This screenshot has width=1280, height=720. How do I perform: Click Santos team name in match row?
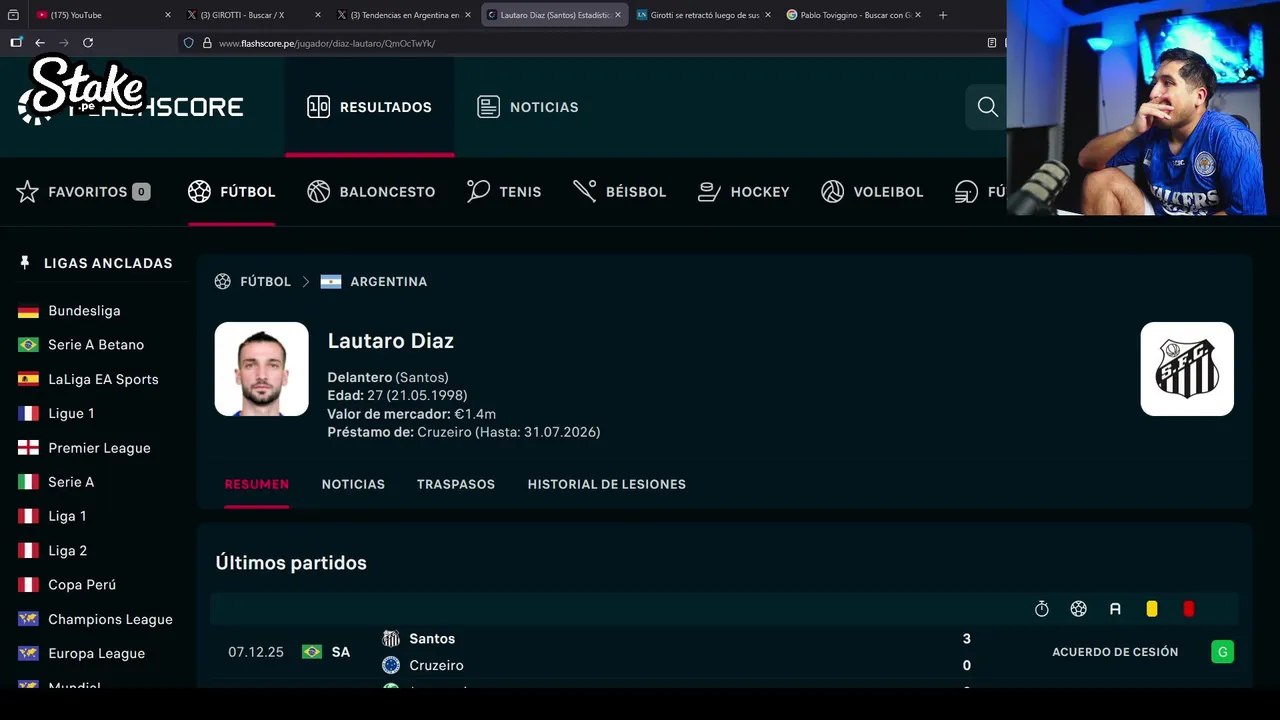432,639
